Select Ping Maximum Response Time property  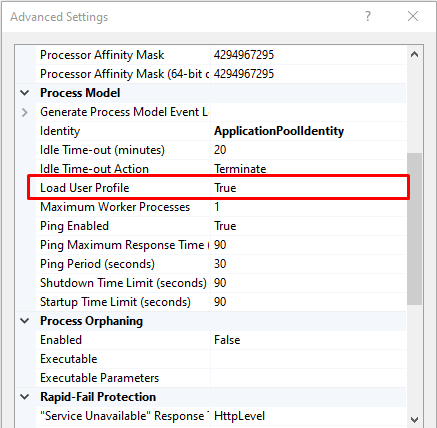pyautogui.click(x=124, y=245)
